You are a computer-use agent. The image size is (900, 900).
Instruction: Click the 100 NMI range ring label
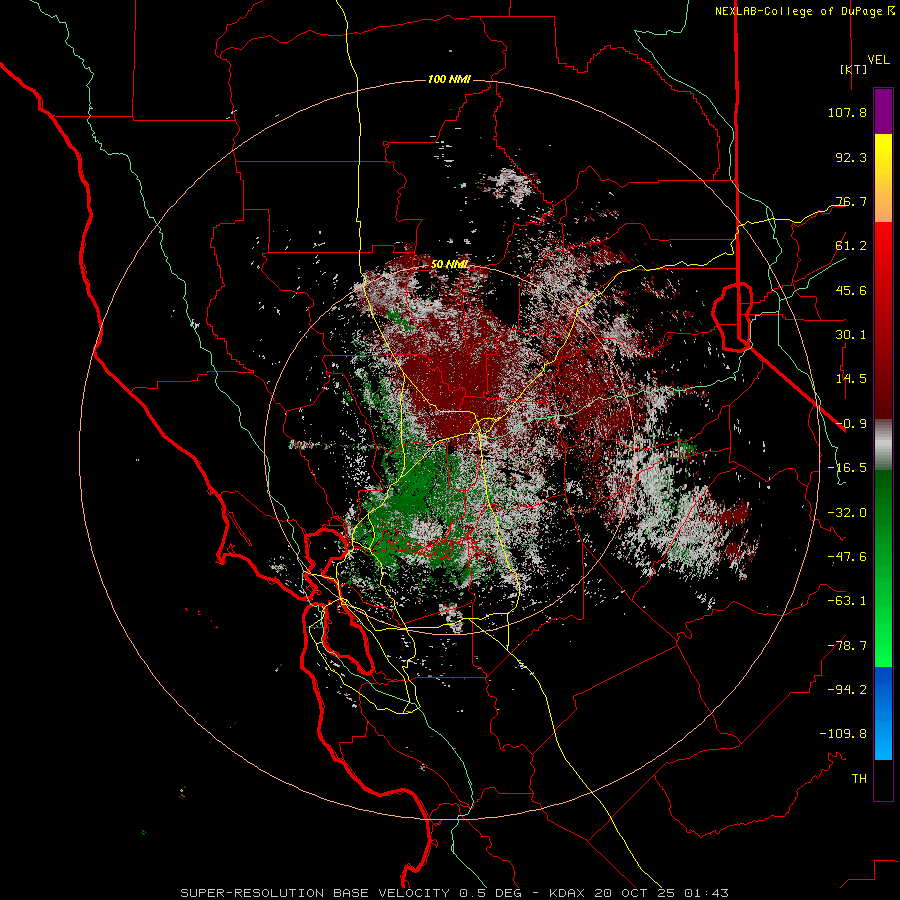(x=449, y=79)
